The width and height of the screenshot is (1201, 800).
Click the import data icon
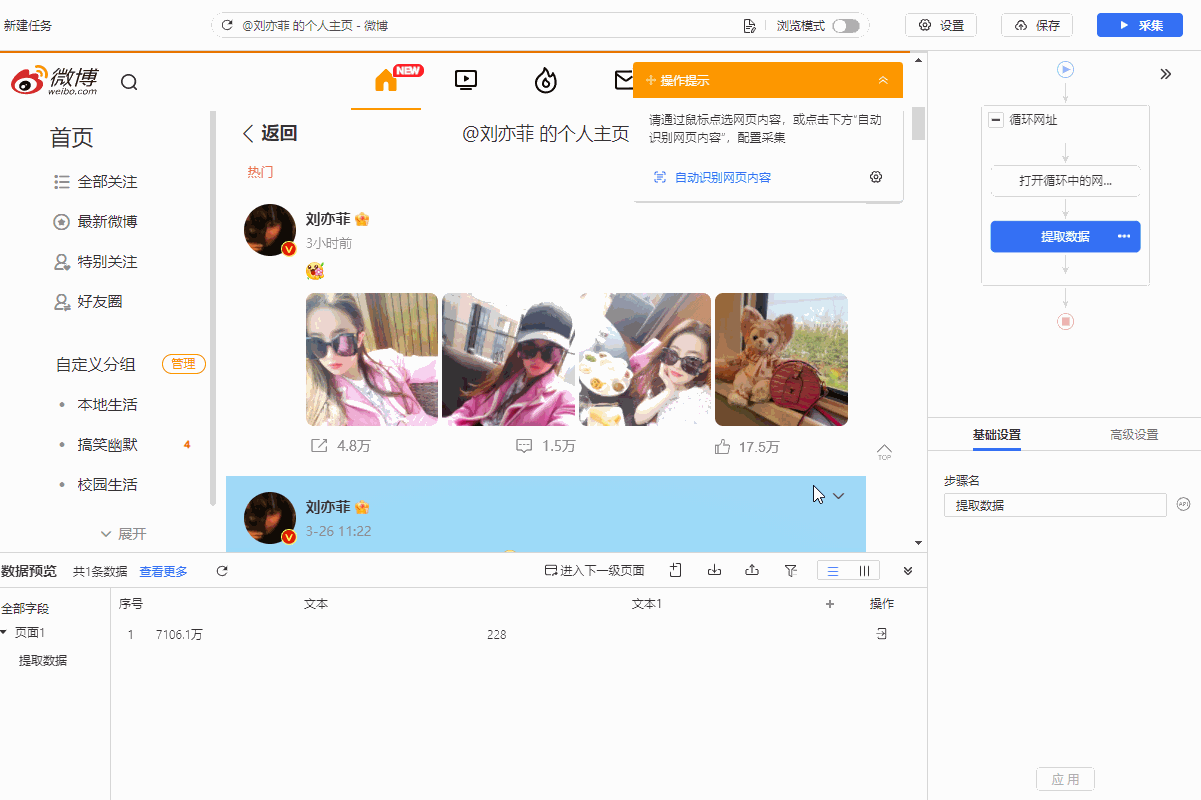(714, 571)
